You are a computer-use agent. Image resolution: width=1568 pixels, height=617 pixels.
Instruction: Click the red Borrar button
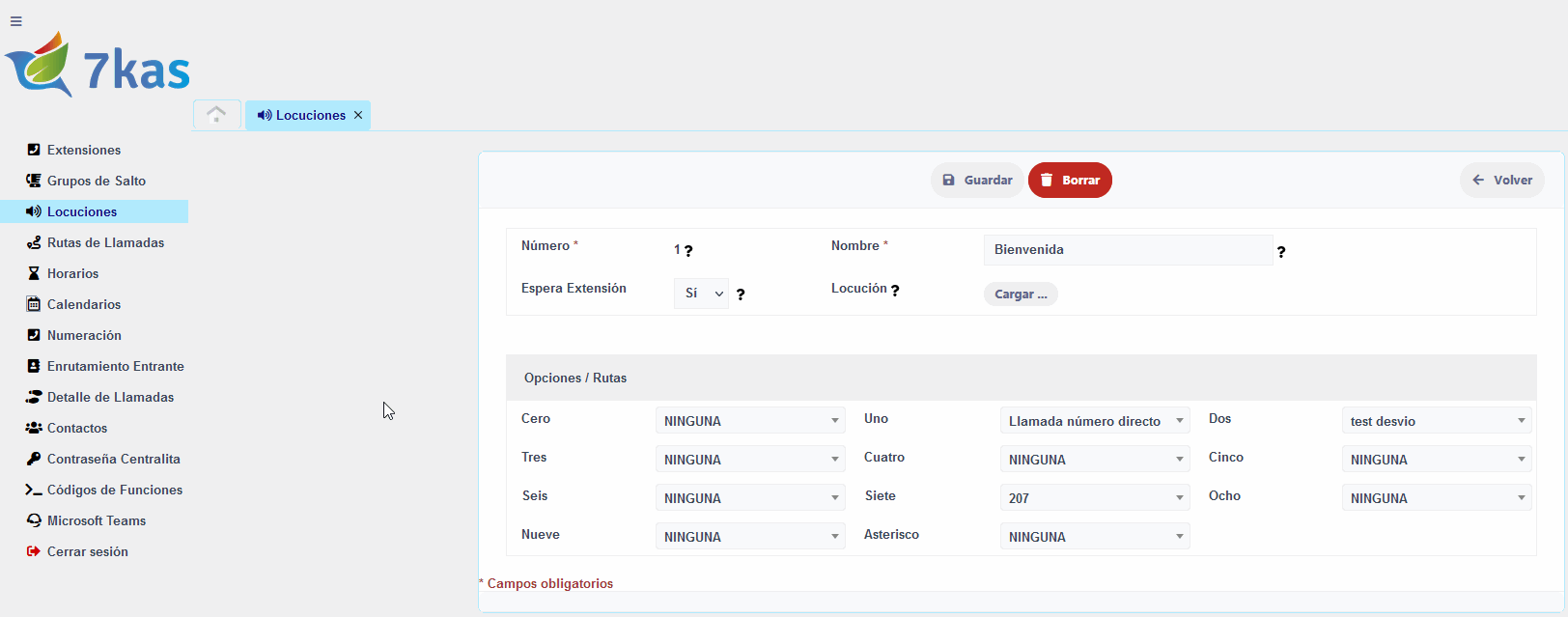pos(1070,181)
